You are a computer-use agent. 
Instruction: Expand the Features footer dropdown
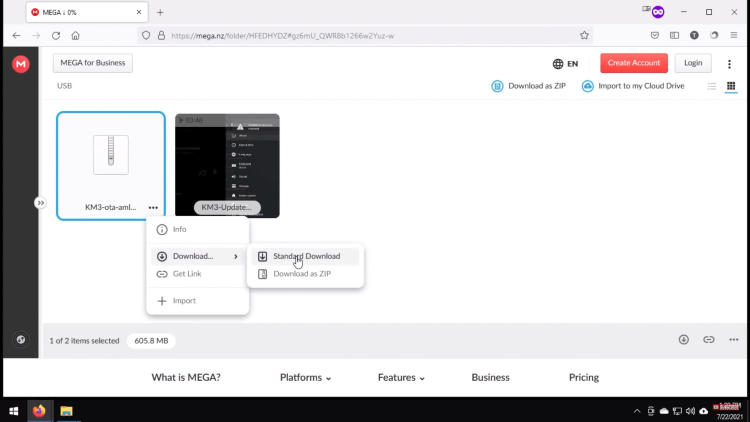(401, 378)
